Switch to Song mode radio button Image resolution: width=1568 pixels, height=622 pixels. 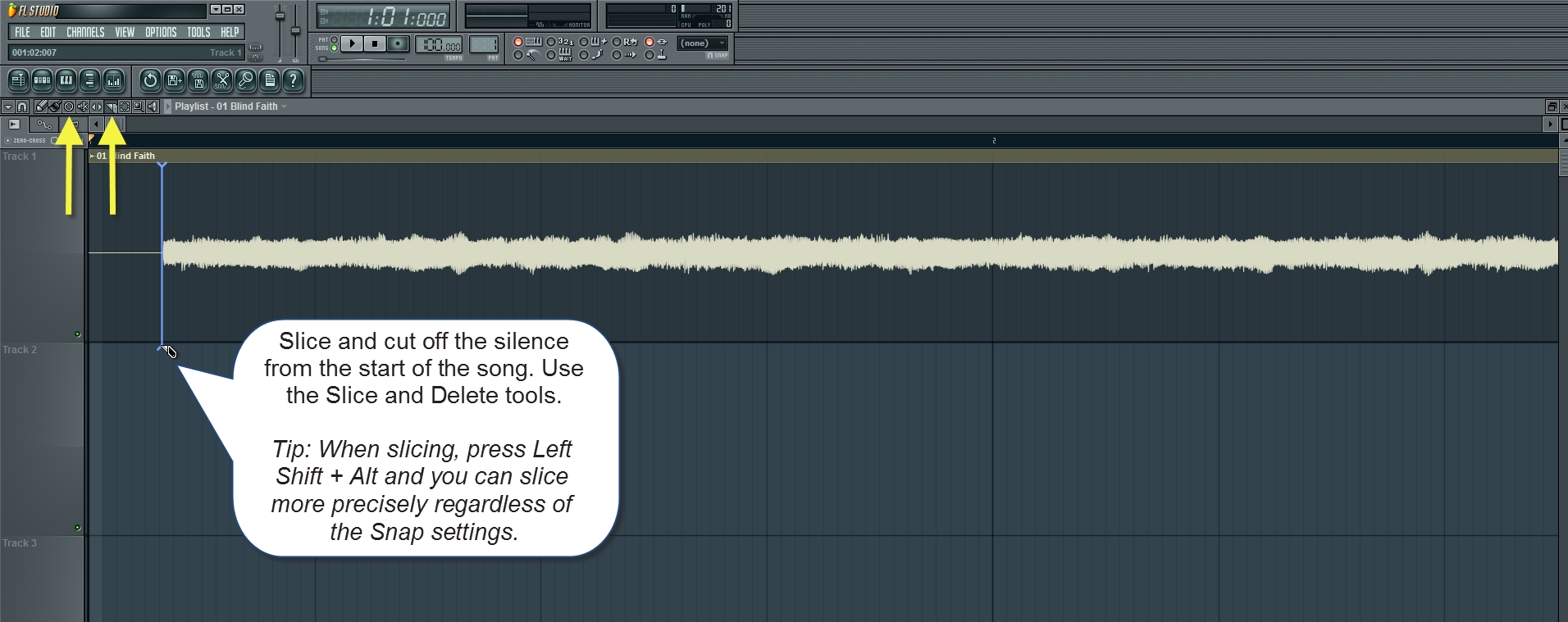pos(334,48)
